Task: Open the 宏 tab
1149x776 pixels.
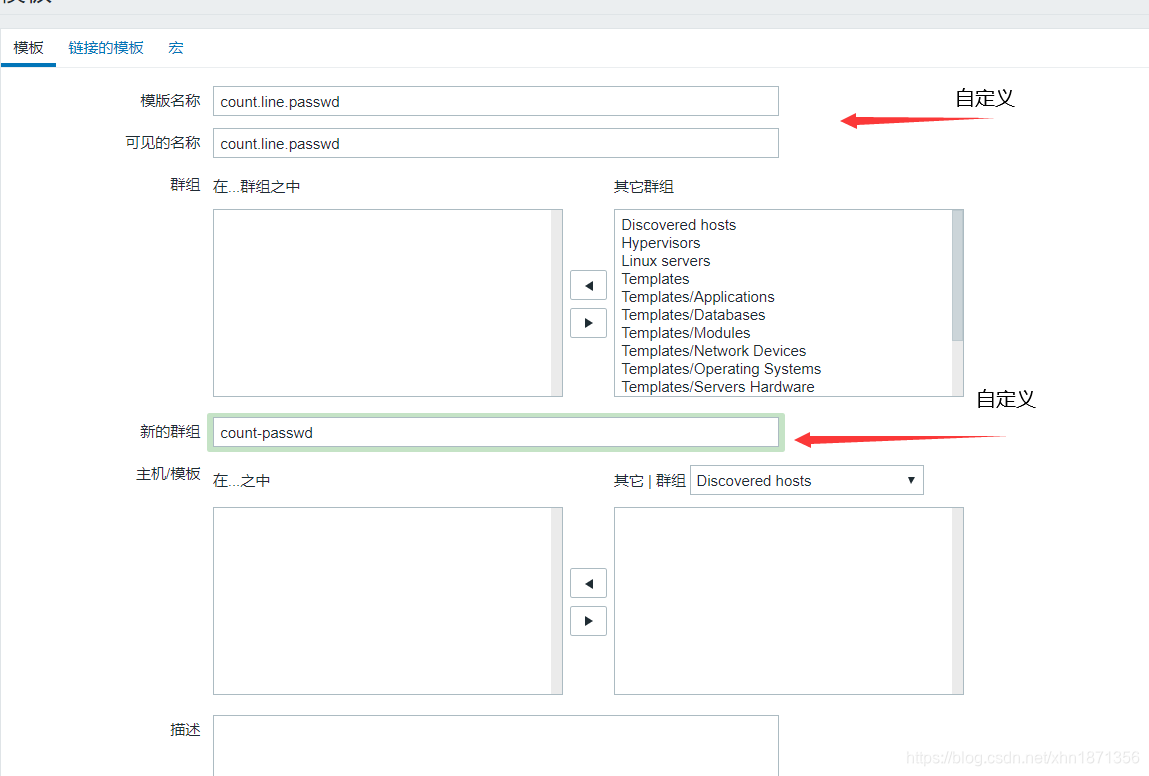Action: [x=176, y=48]
